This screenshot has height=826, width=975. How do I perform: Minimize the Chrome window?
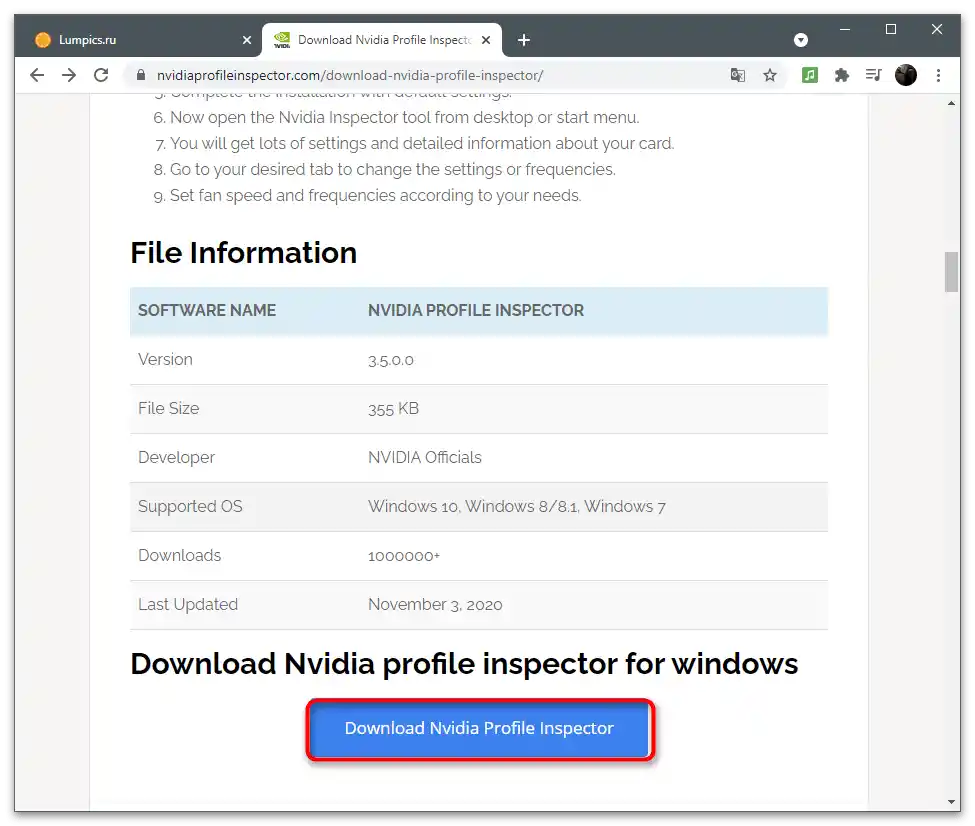coord(844,29)
